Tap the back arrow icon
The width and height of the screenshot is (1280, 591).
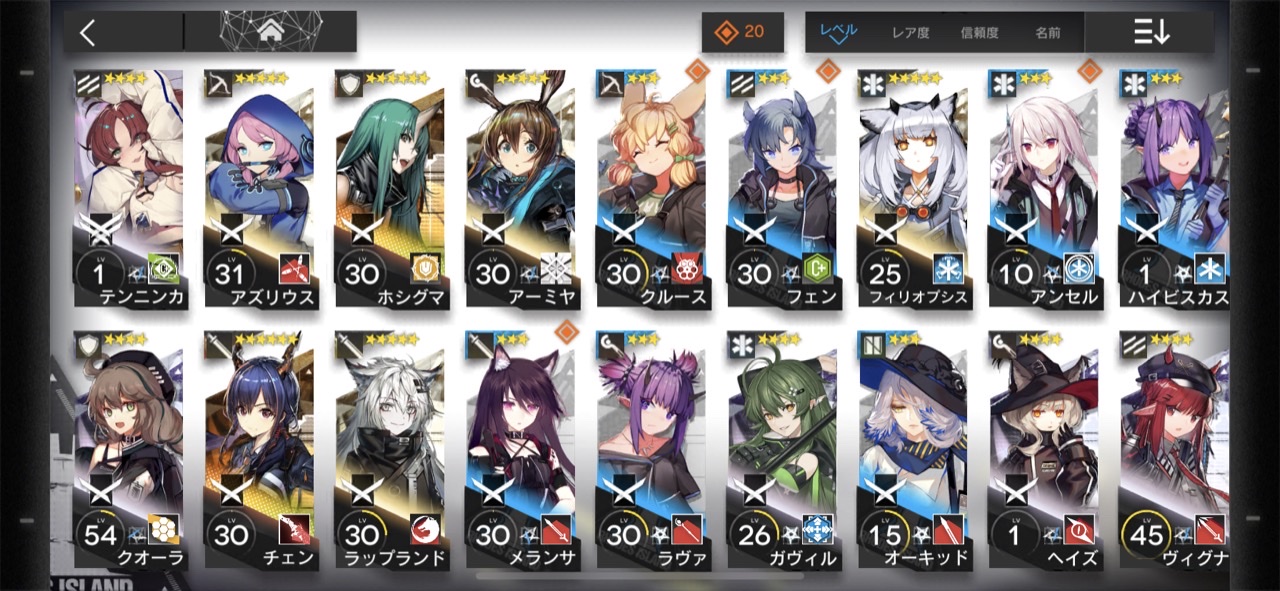[88, 32]
